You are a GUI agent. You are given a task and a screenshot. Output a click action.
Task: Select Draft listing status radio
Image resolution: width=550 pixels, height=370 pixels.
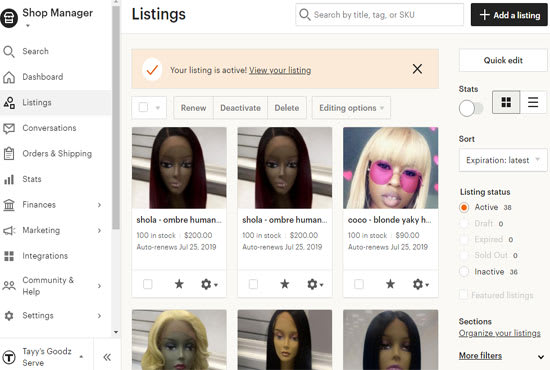click(x=464, y=223)
